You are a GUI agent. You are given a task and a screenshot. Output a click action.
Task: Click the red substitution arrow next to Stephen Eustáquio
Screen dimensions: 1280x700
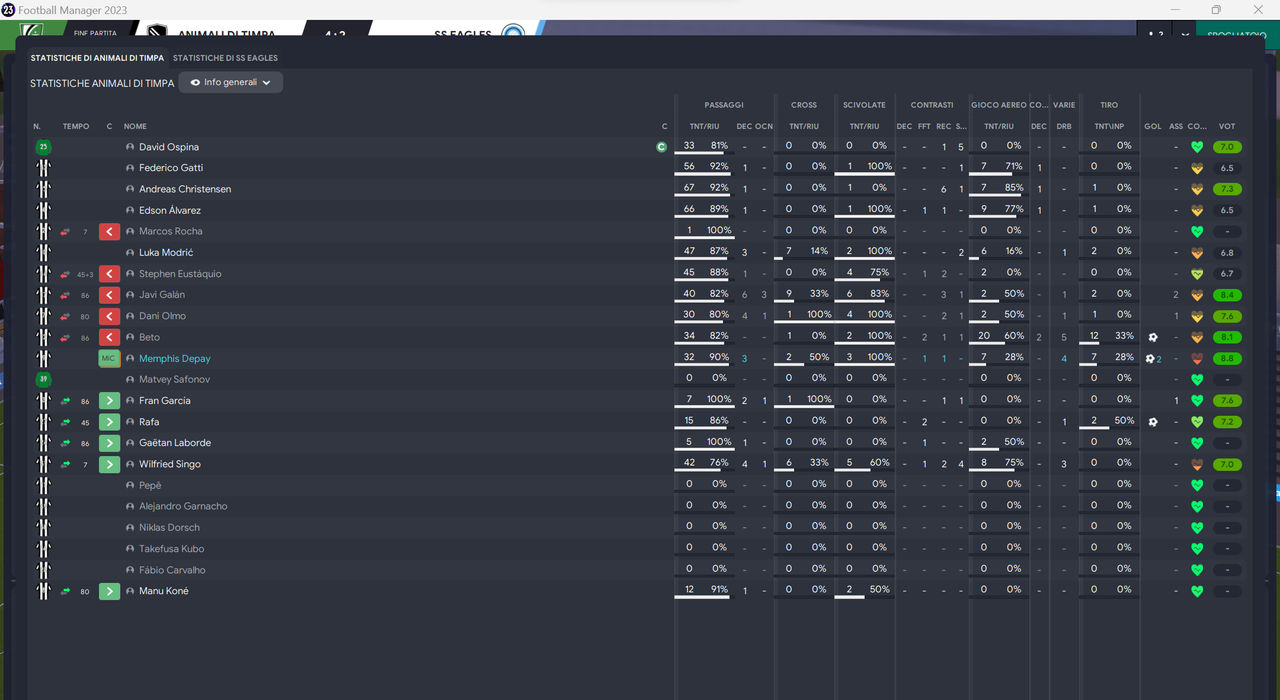109,274
